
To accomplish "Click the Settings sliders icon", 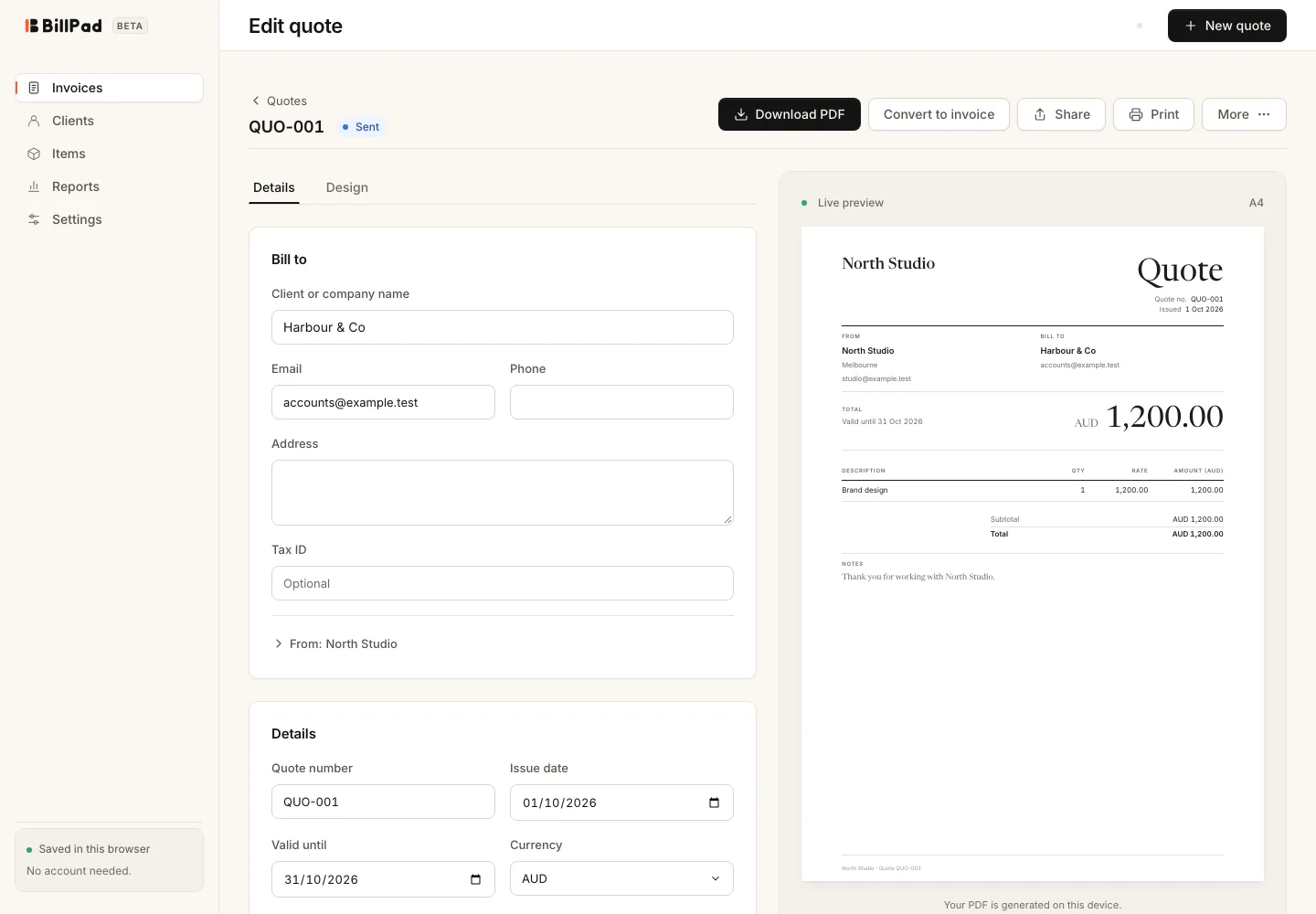I will [34, 219].
